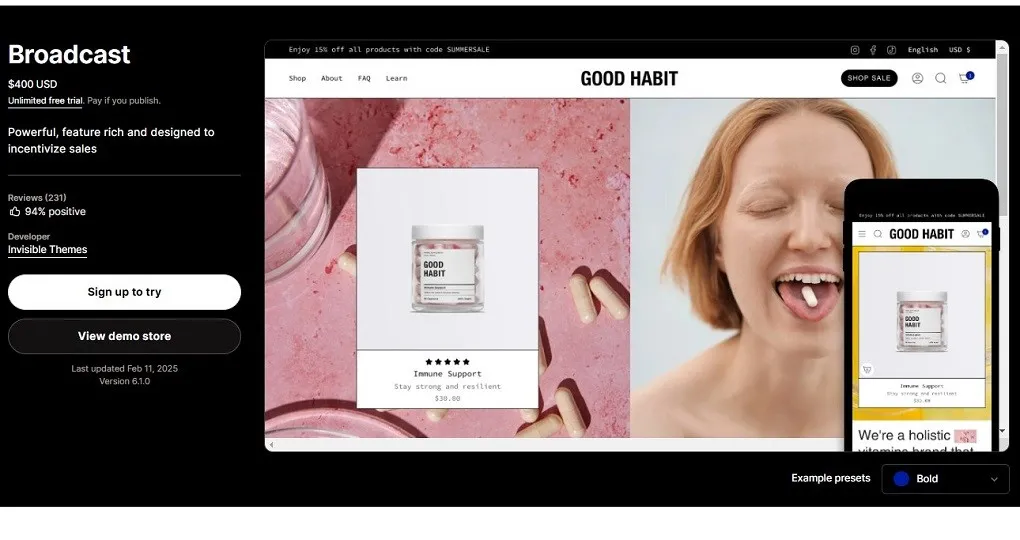Open the Invisible Themes developer link
The height and width of the screenshot is (540, 1020).
point(47,250)
